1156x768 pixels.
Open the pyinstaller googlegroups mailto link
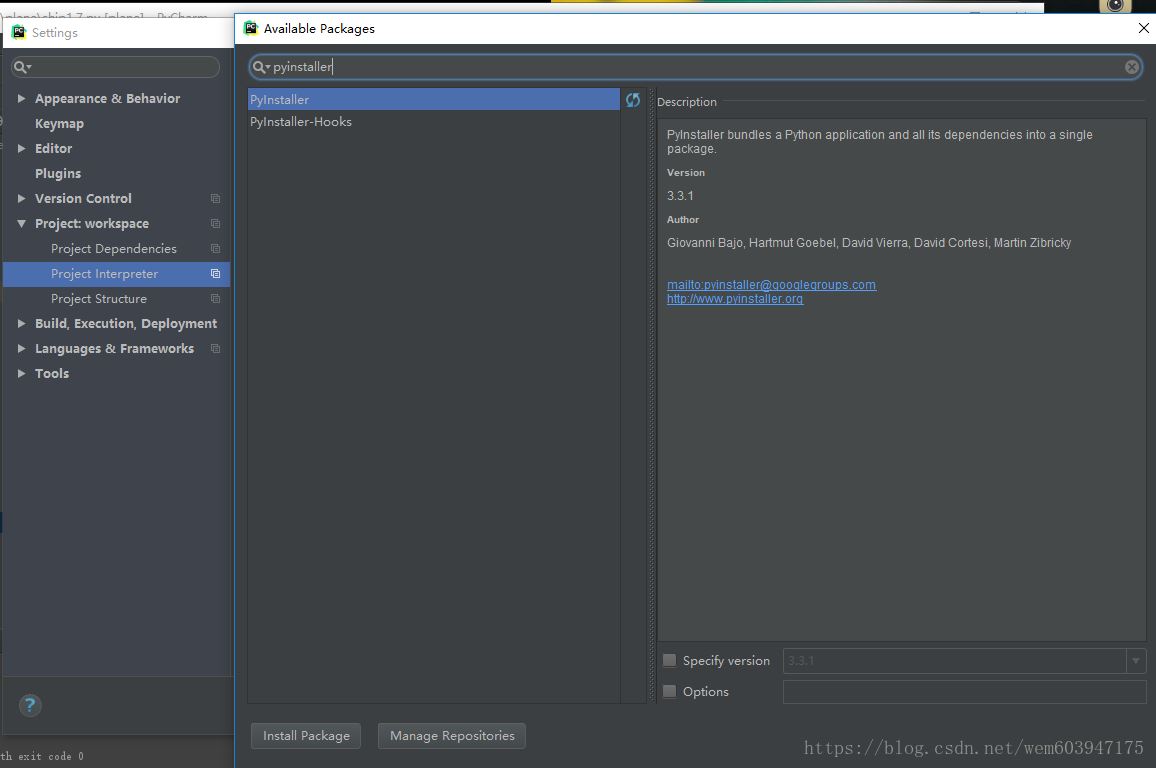[771, 284]
